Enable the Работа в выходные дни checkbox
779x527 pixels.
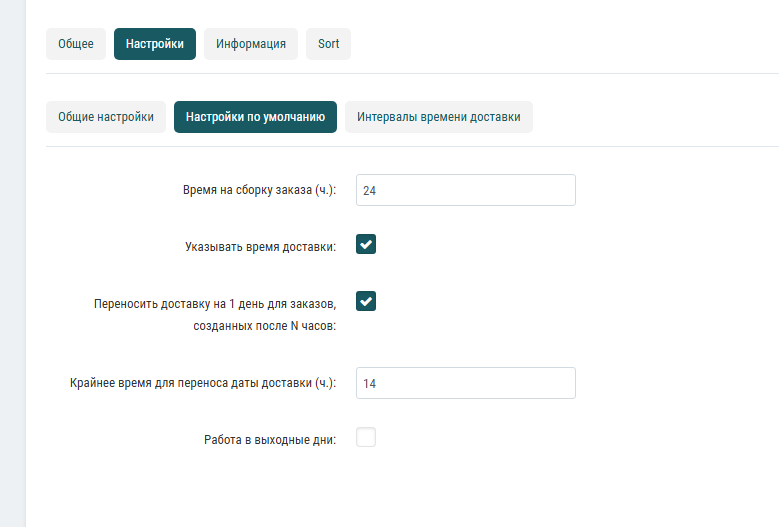click(x=366, y=437)
